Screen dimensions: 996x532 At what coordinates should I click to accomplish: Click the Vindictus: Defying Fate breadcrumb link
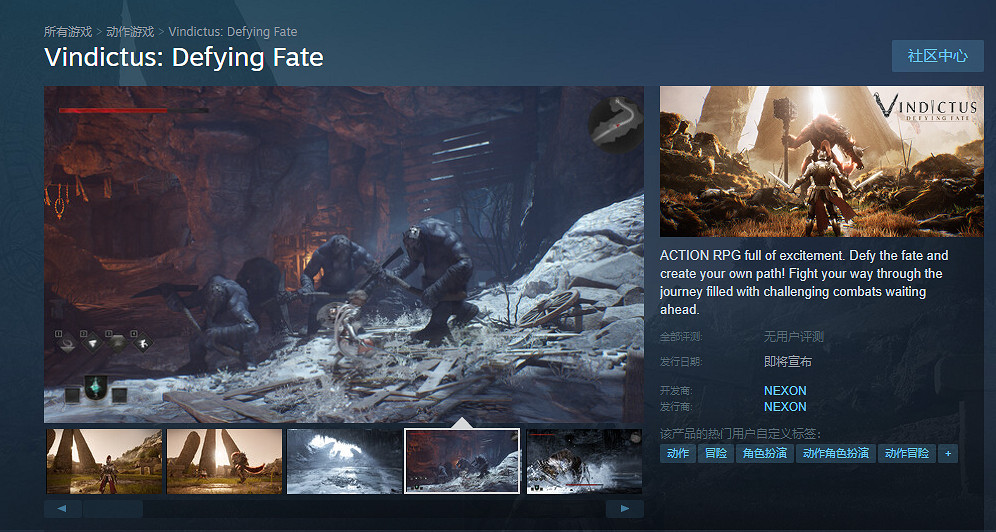(x=233, y=32)
